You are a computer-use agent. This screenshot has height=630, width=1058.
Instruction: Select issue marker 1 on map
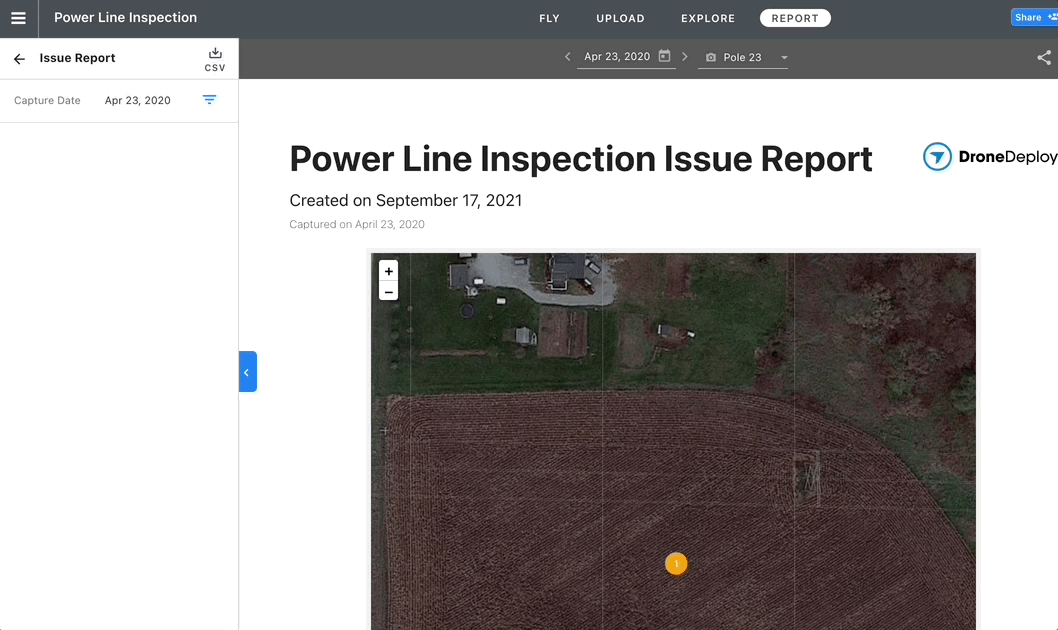tap(676, 564)
